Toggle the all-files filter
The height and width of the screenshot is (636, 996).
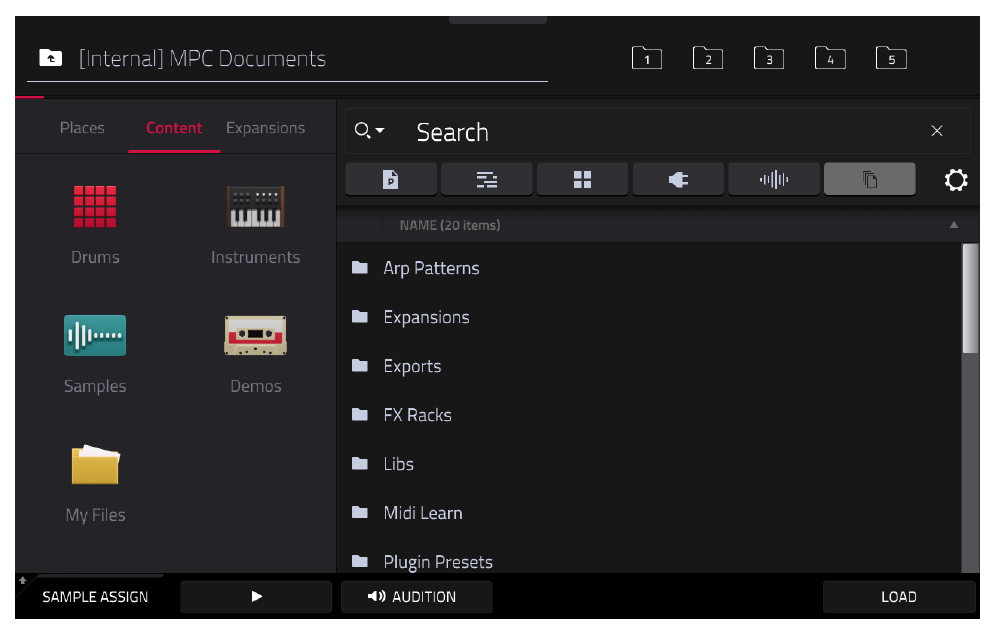point(870,179)
